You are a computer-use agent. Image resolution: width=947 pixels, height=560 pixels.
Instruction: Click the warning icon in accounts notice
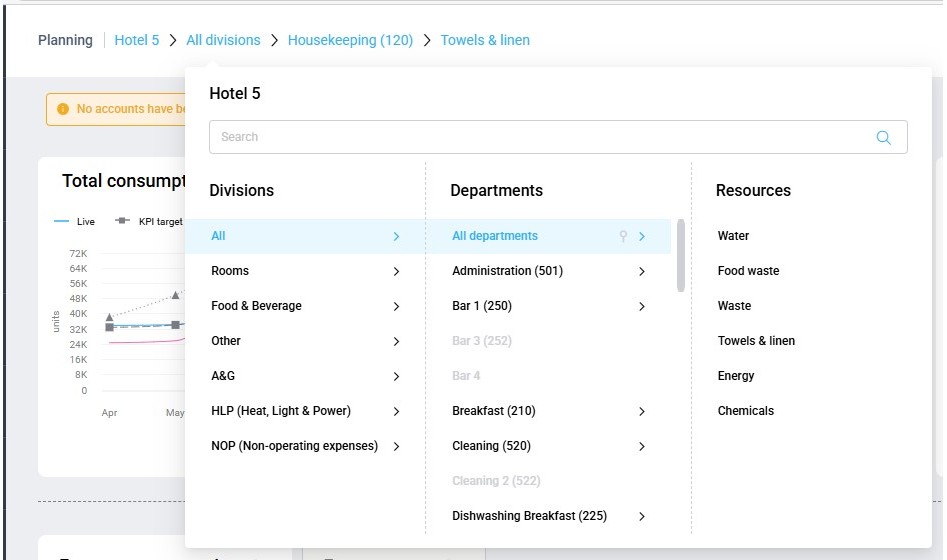click(63, 109)
